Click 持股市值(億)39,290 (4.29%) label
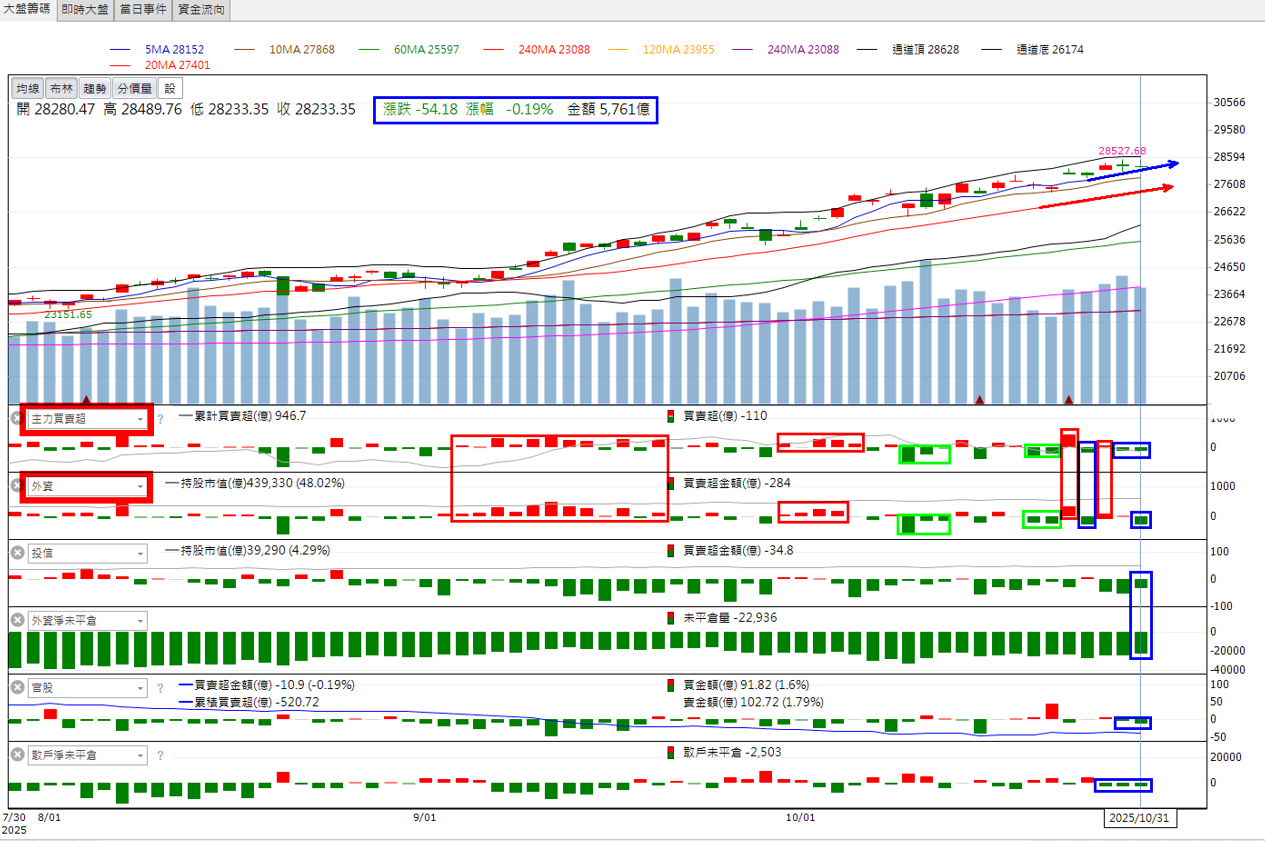 point(255,551)
